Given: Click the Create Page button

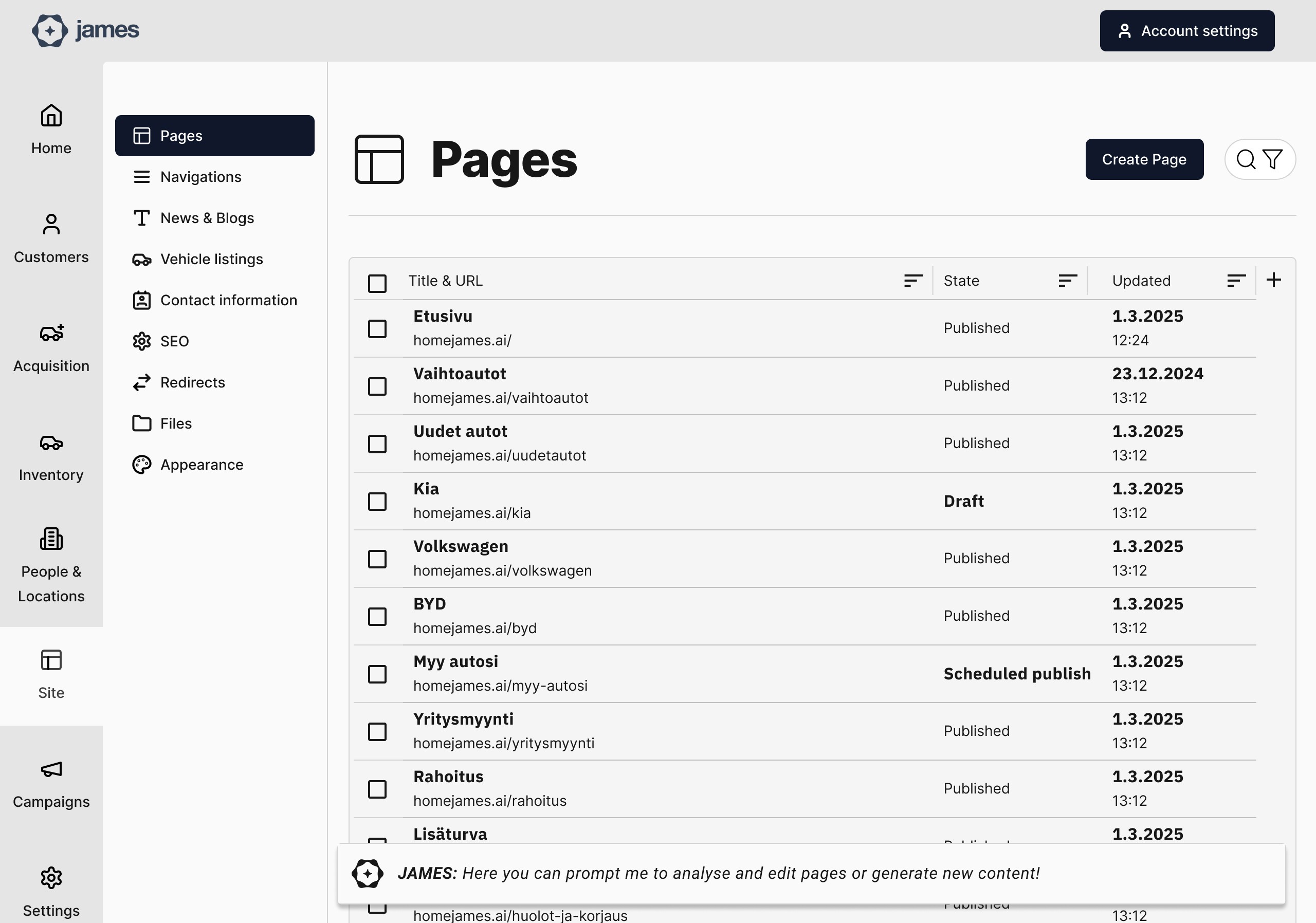Looking at the screenshot, I should tap(1144, 159).
